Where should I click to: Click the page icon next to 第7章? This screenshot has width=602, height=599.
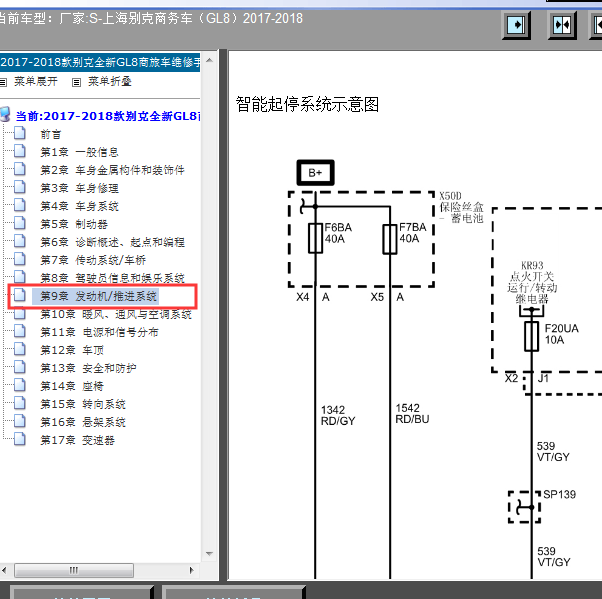pos(20,259)
